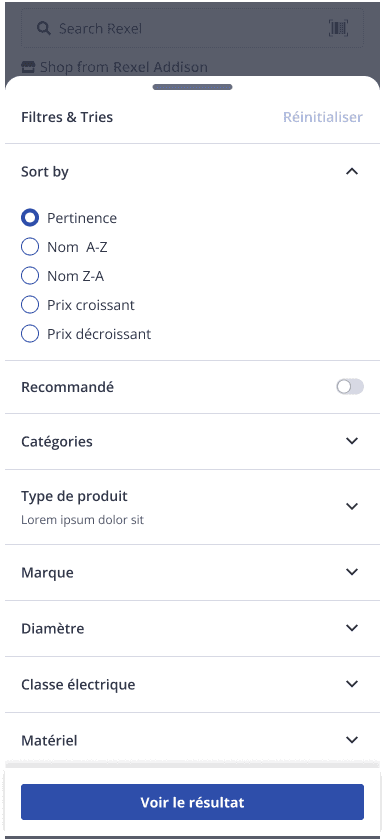The image size is (385, 839).
Task: Toggle the Recommandé switch on
Action: (350, 387)
